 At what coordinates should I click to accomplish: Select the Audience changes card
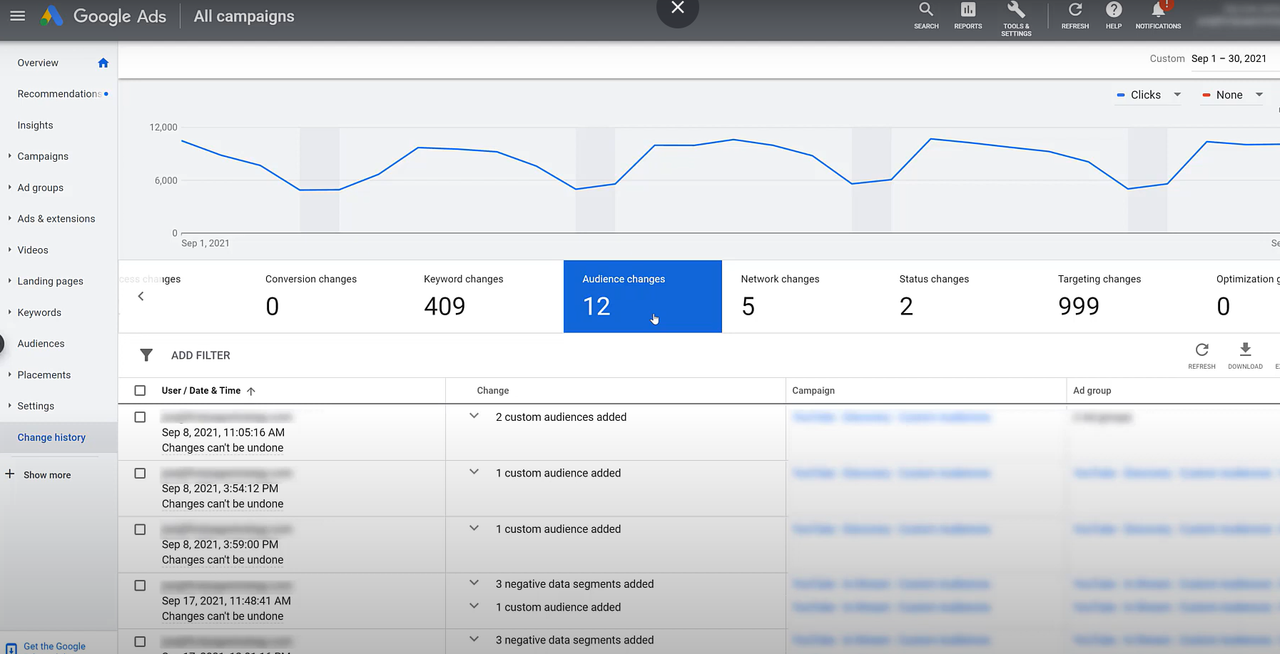tap(643, 297)
